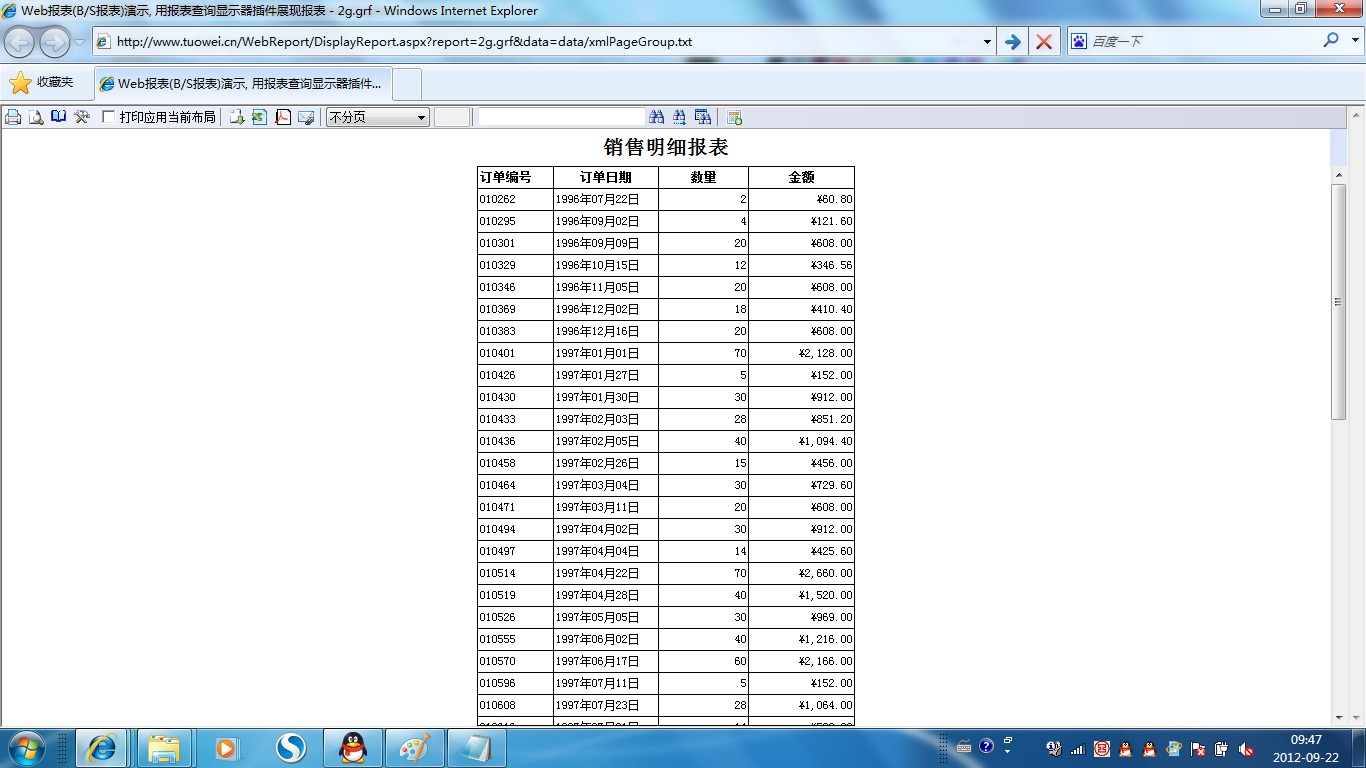Click the find next binoculars icon
1366x768 pixels.
[680, 117]
